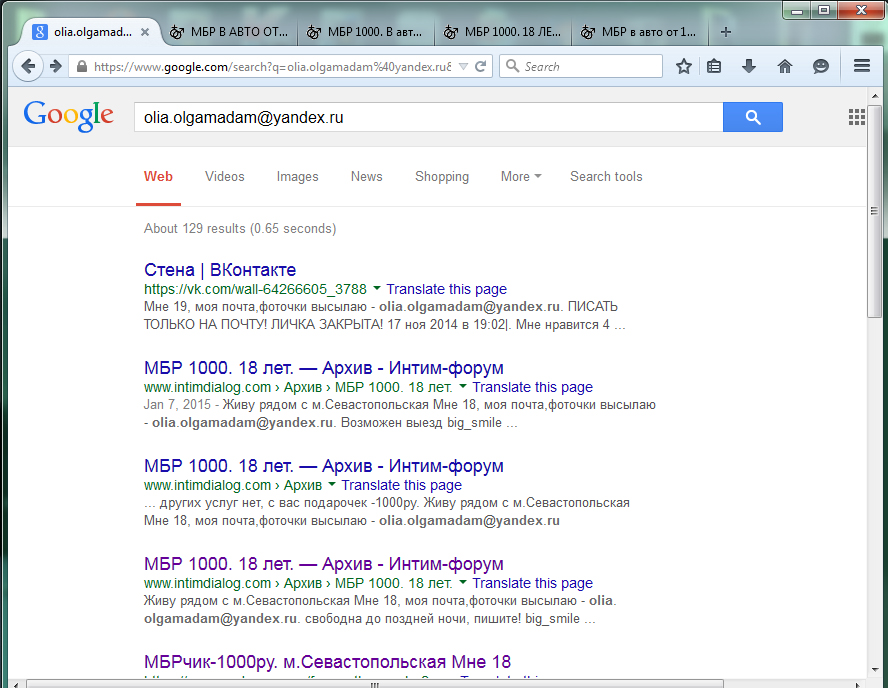Expand the URL arrow for the свободна до поздней ночи result
Image resolution: width=888 pixels, height=688 pixels.
[463, 583]
